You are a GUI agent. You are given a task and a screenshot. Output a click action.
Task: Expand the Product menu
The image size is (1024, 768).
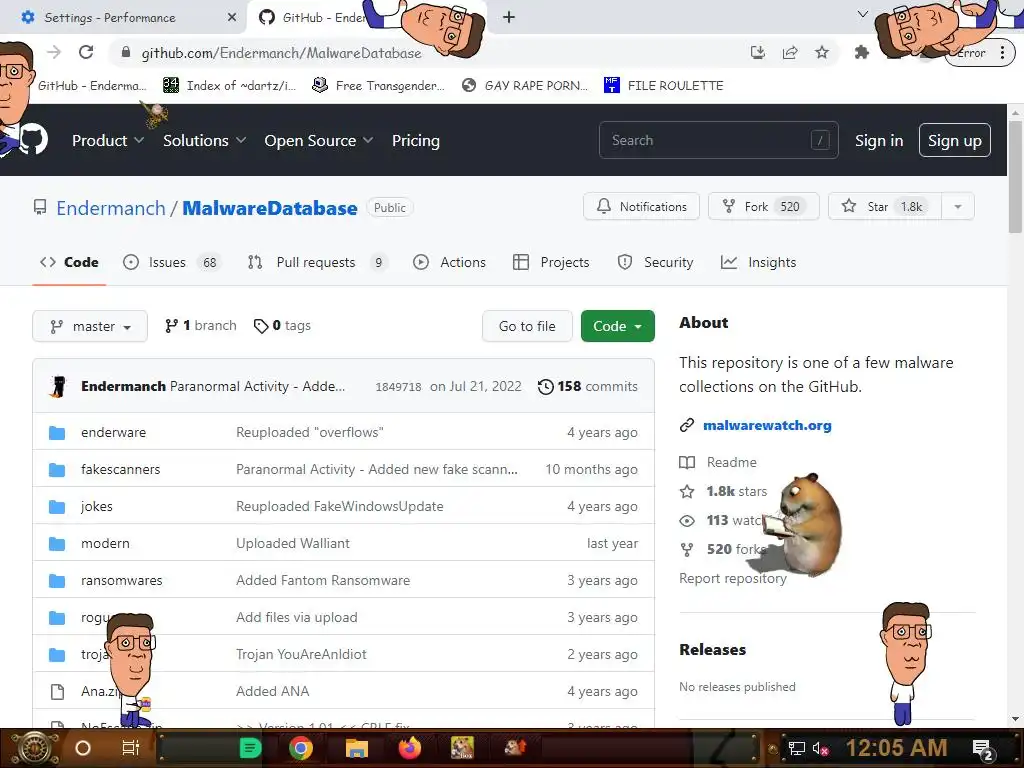108,140
